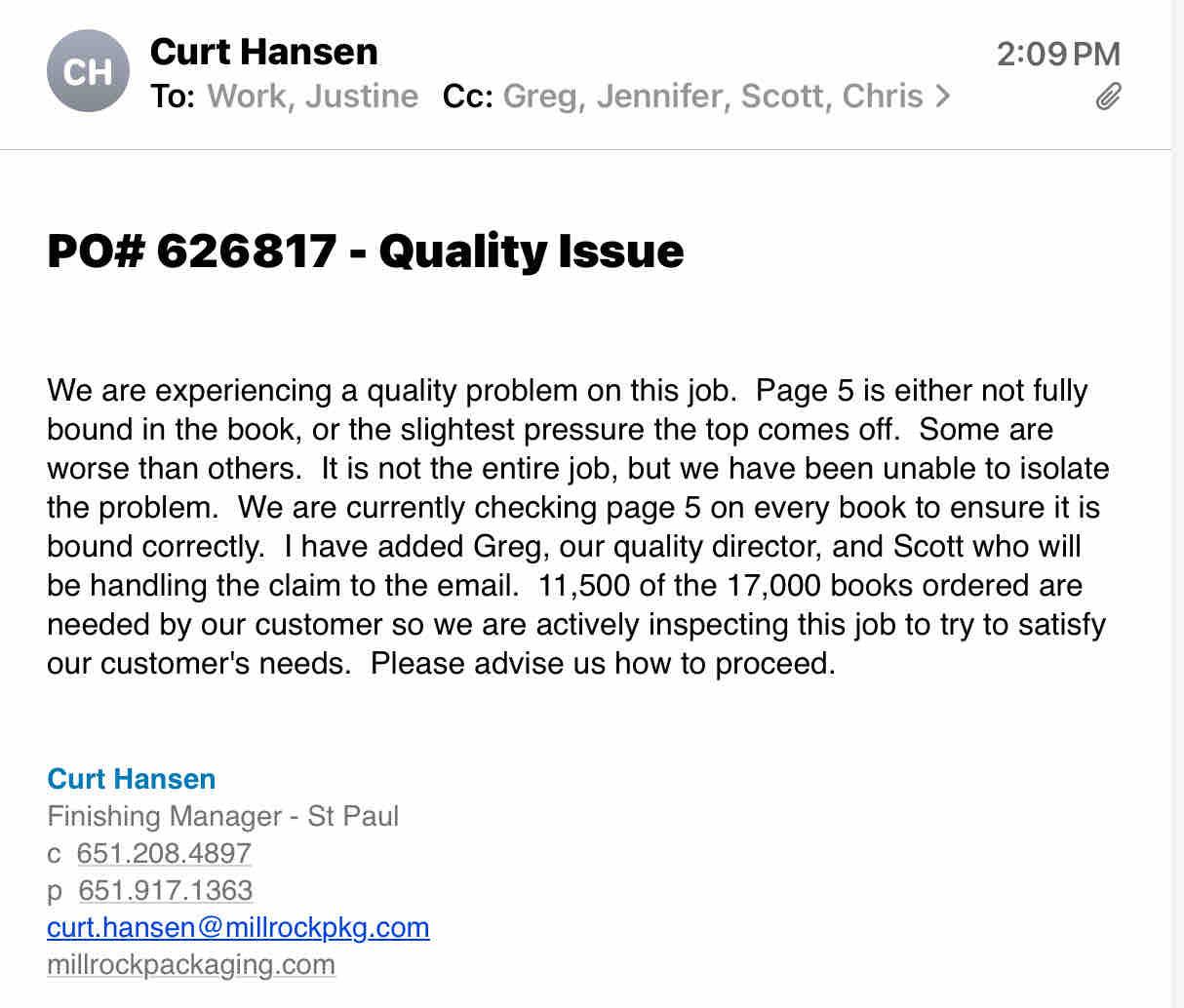This screenshot has width=1184, height=1008.
Task: Click the email body paragraph text
Action: pyautogui.click(x=575, y=526)
